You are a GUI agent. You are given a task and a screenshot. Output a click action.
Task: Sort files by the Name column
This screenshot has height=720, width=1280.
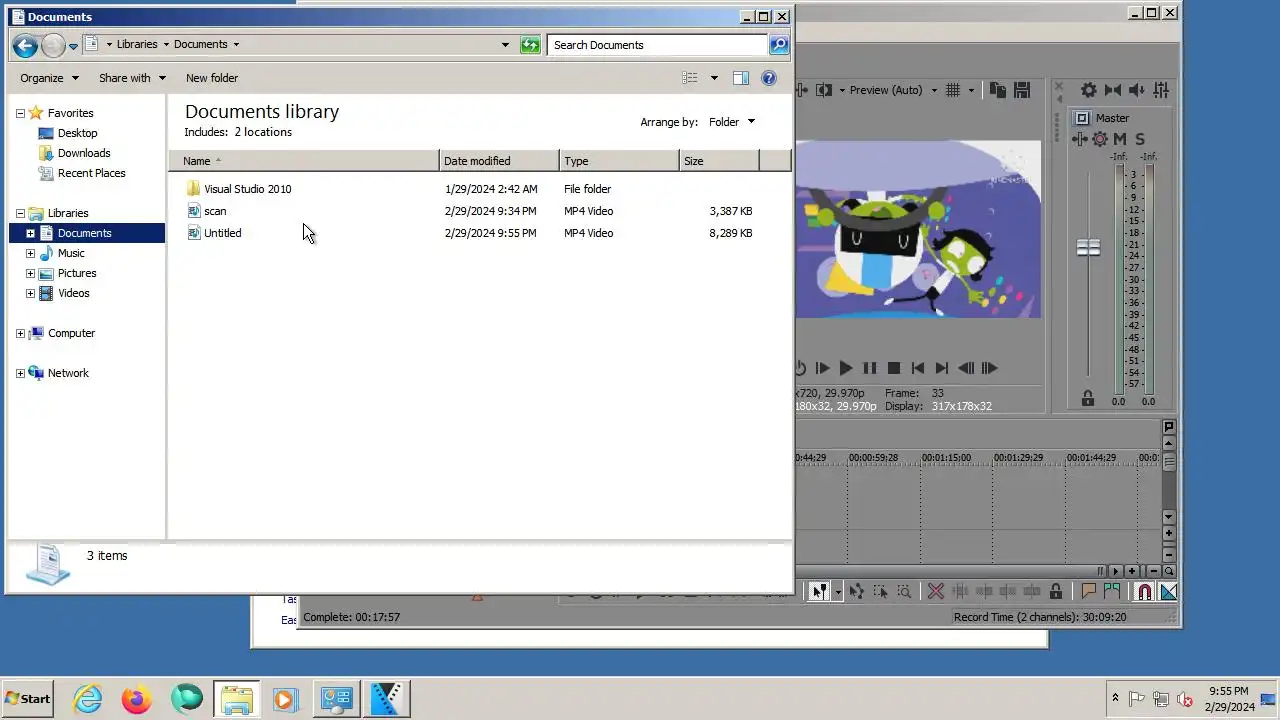[304, 161]
